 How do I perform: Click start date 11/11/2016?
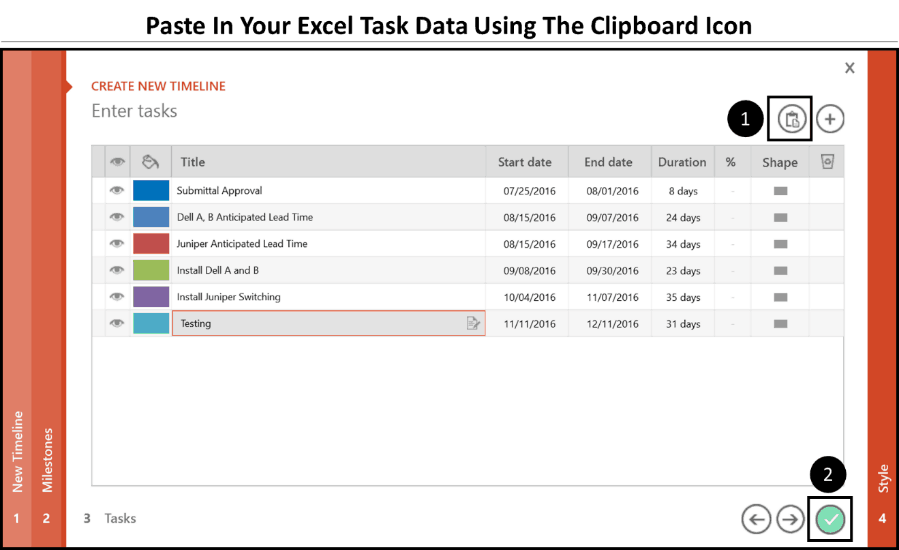(529, 324)
